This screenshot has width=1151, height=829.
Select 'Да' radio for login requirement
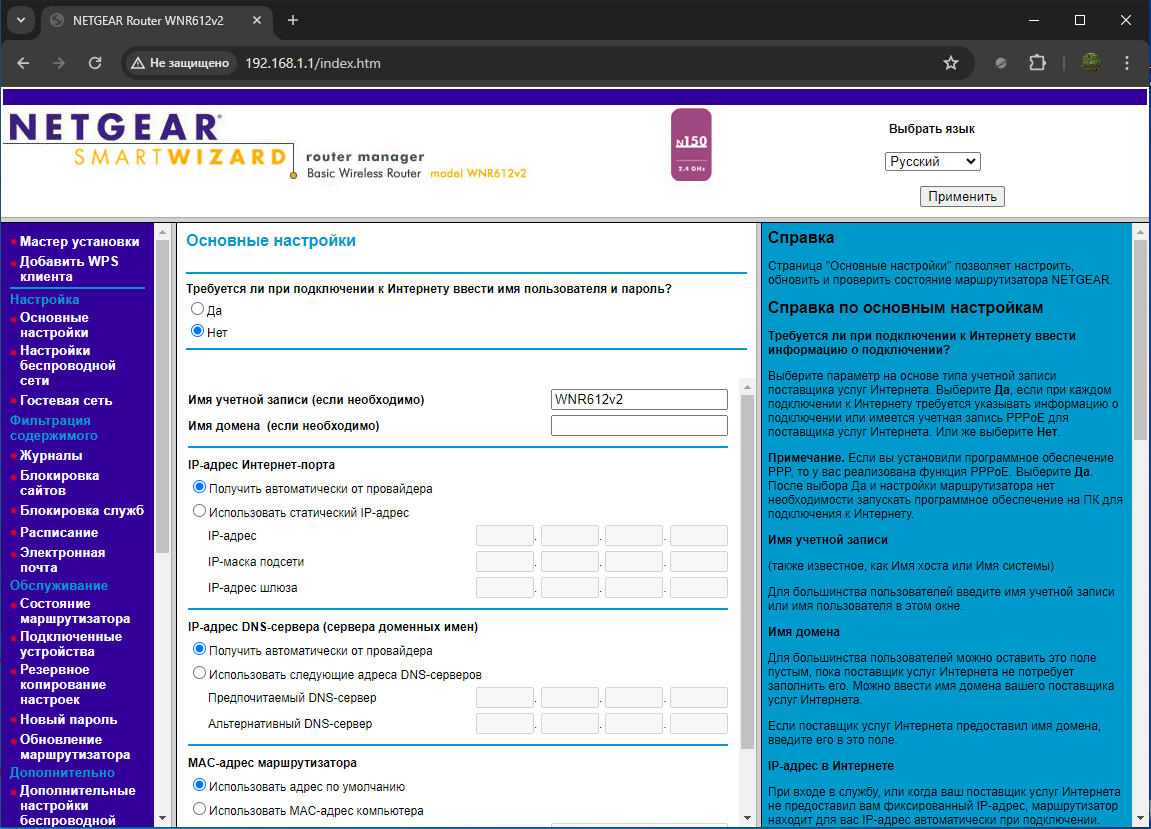(x=198, y=310)
